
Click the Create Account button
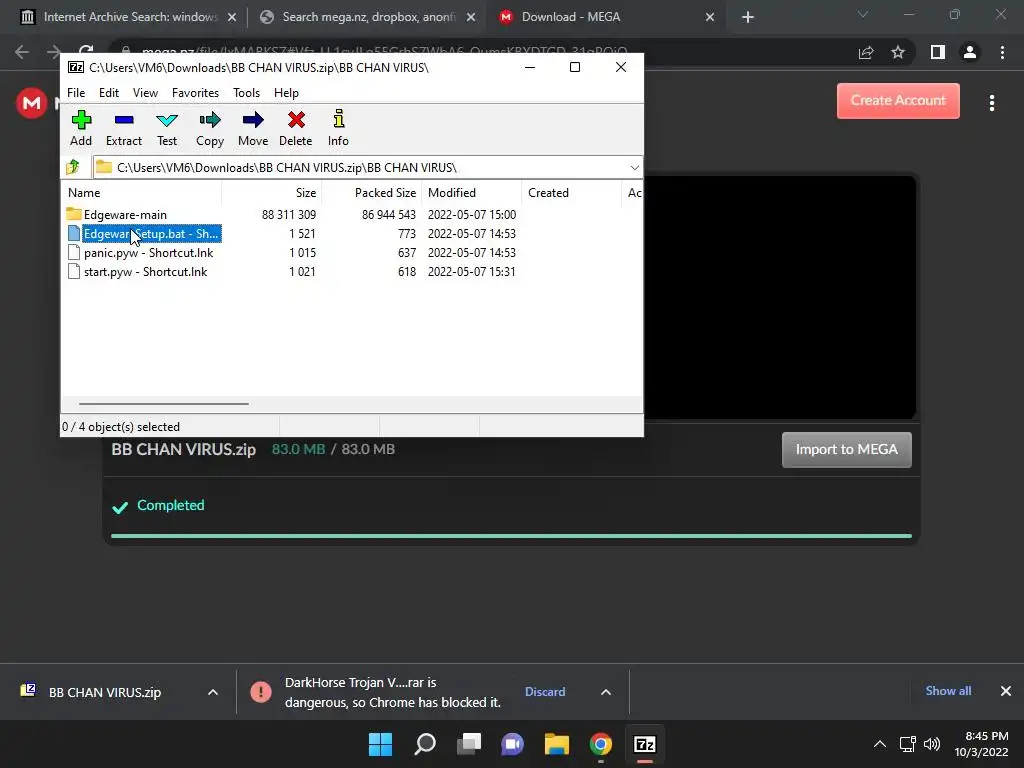tap(898, 101)
